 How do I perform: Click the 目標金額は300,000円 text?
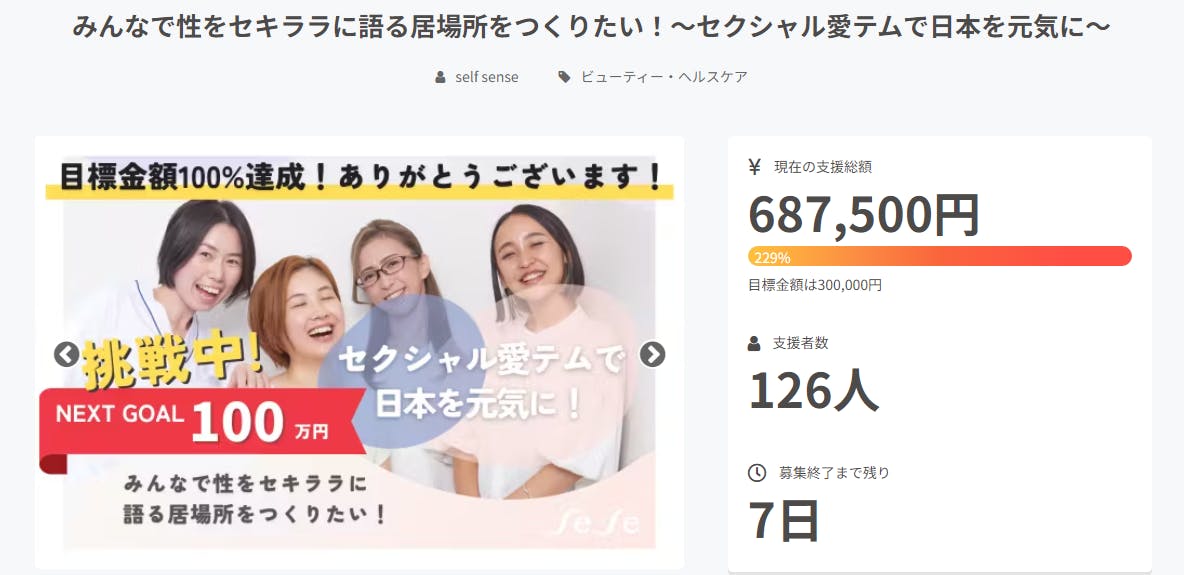pyautogui.click(x=815, y=286)
